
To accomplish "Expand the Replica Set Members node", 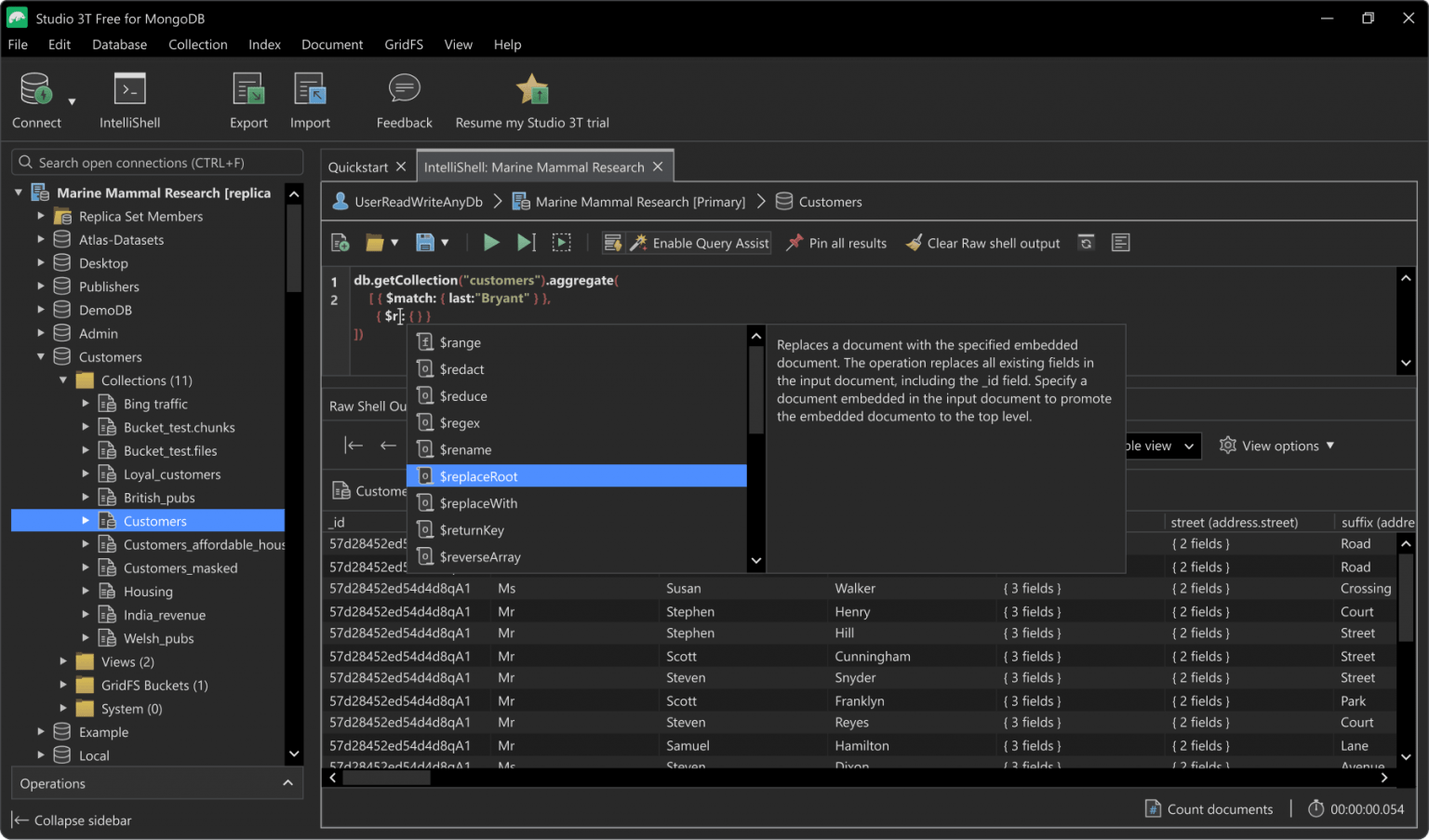I will (41, 216).
